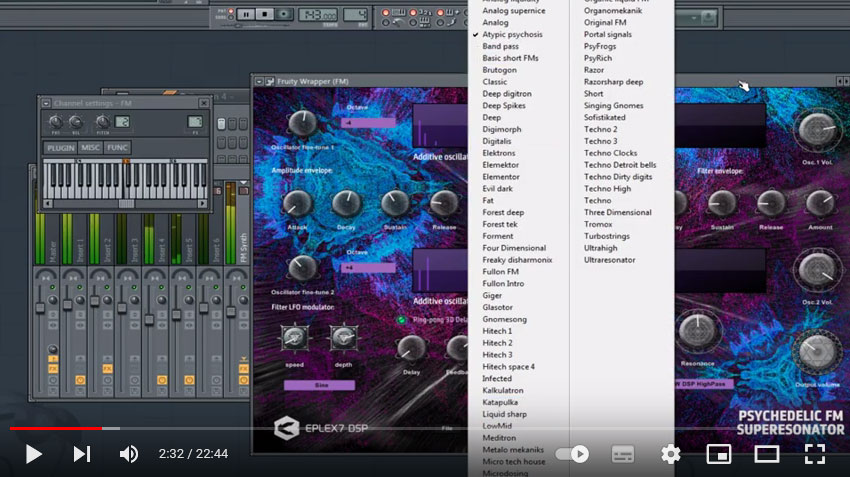Click the Oscillator fine-tune 1 knob
The image size is (850, 477).
pos(302,123)
